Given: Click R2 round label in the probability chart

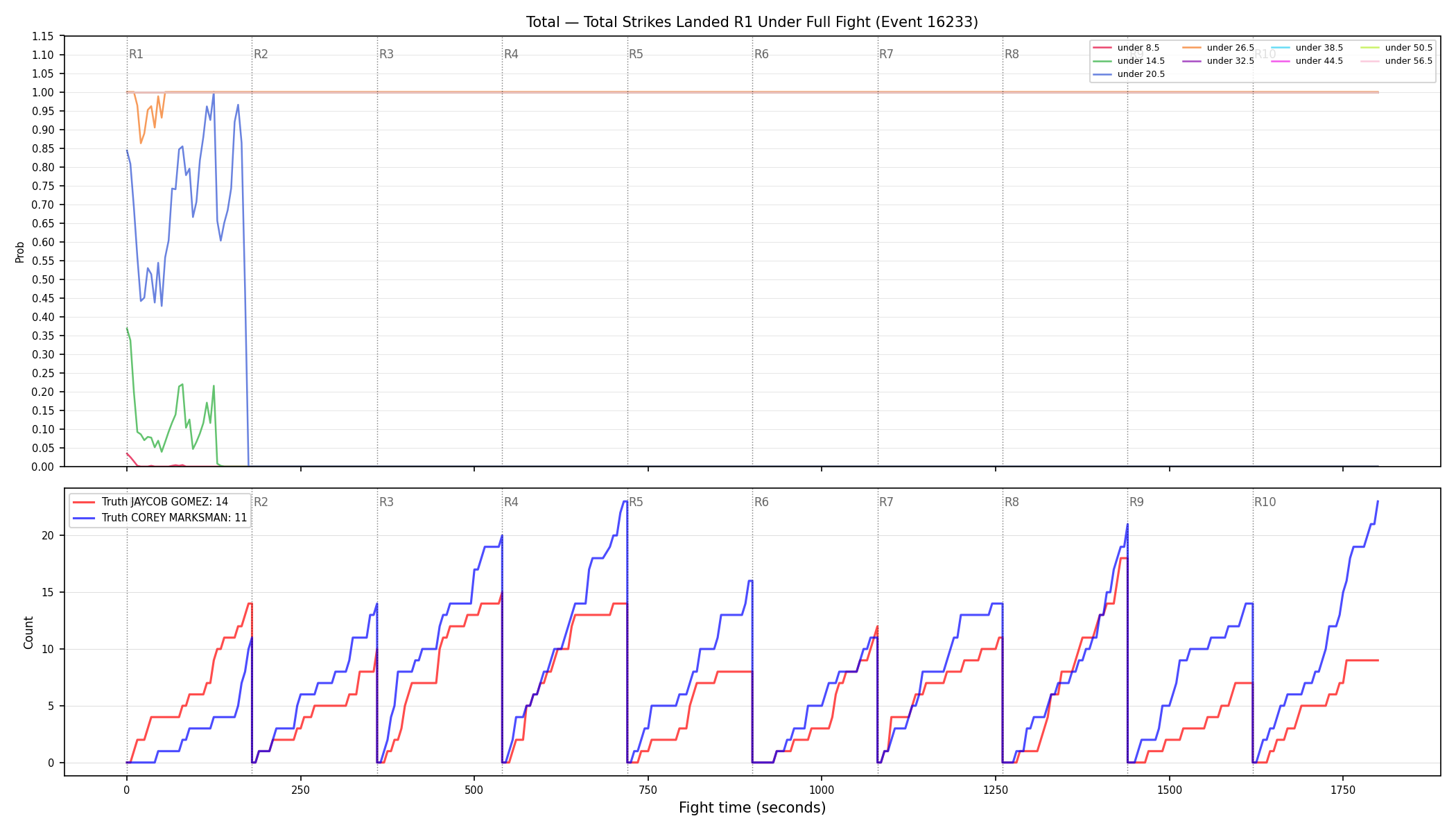Looking at the screenshot, I should click(x=261, y=54).
